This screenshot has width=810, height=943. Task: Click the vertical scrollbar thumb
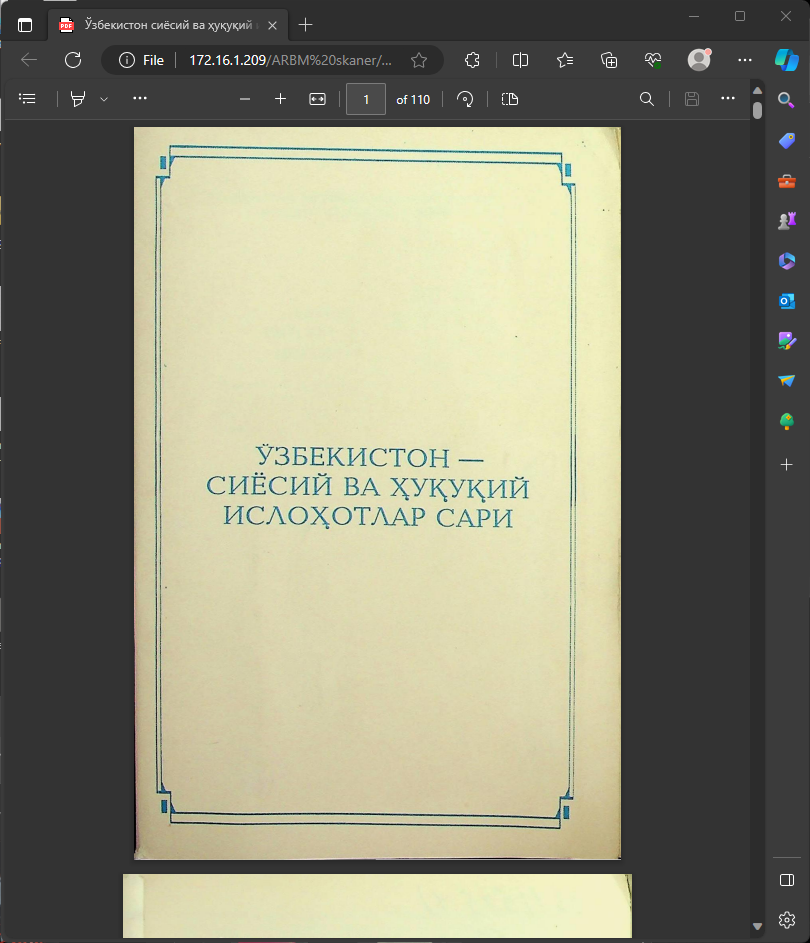click(x=758, y=110)
